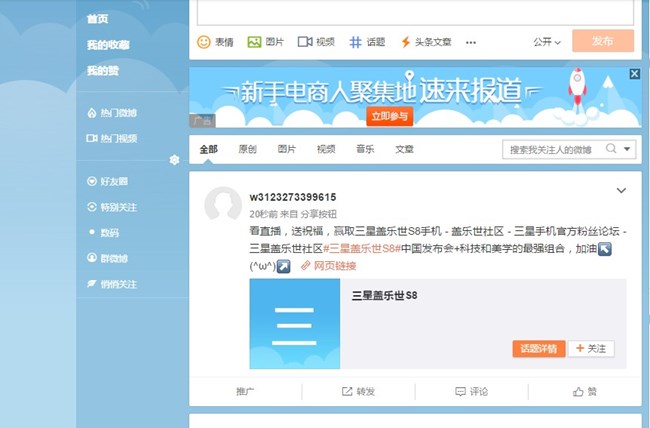Add a video with the 视频 icon

316,42
